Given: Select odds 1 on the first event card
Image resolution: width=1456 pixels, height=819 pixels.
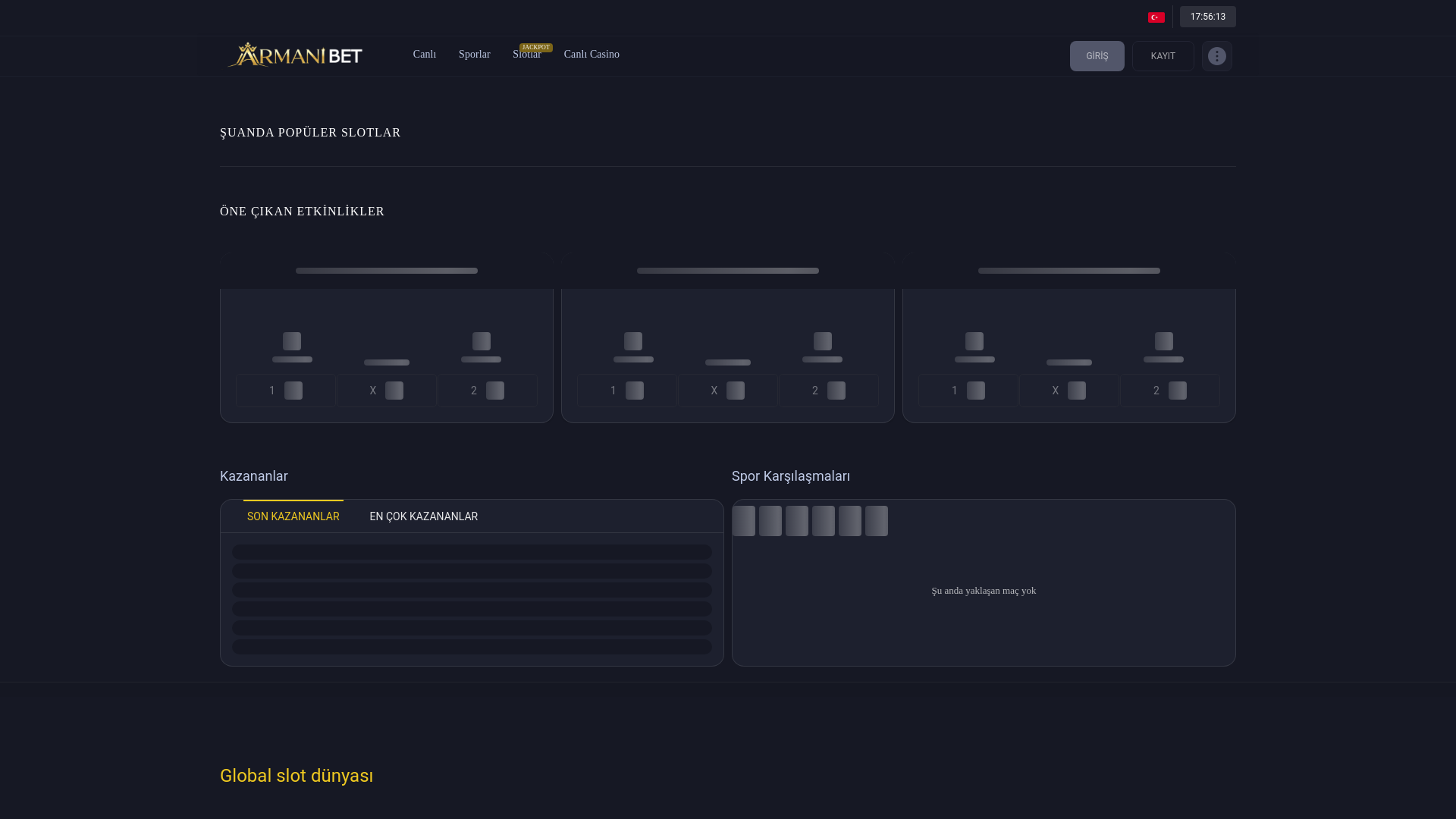Looking at the screenshot, I should pos(285,391).
